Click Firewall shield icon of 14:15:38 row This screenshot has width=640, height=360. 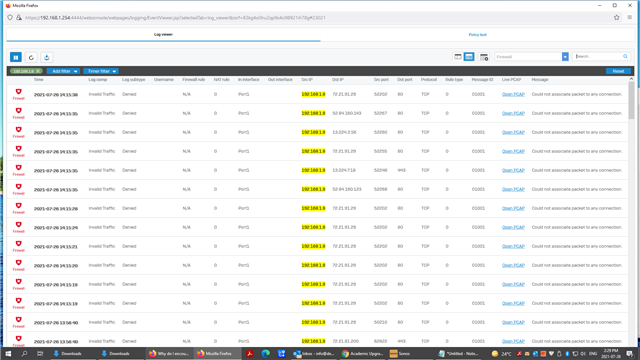click(x=18, y=93)
